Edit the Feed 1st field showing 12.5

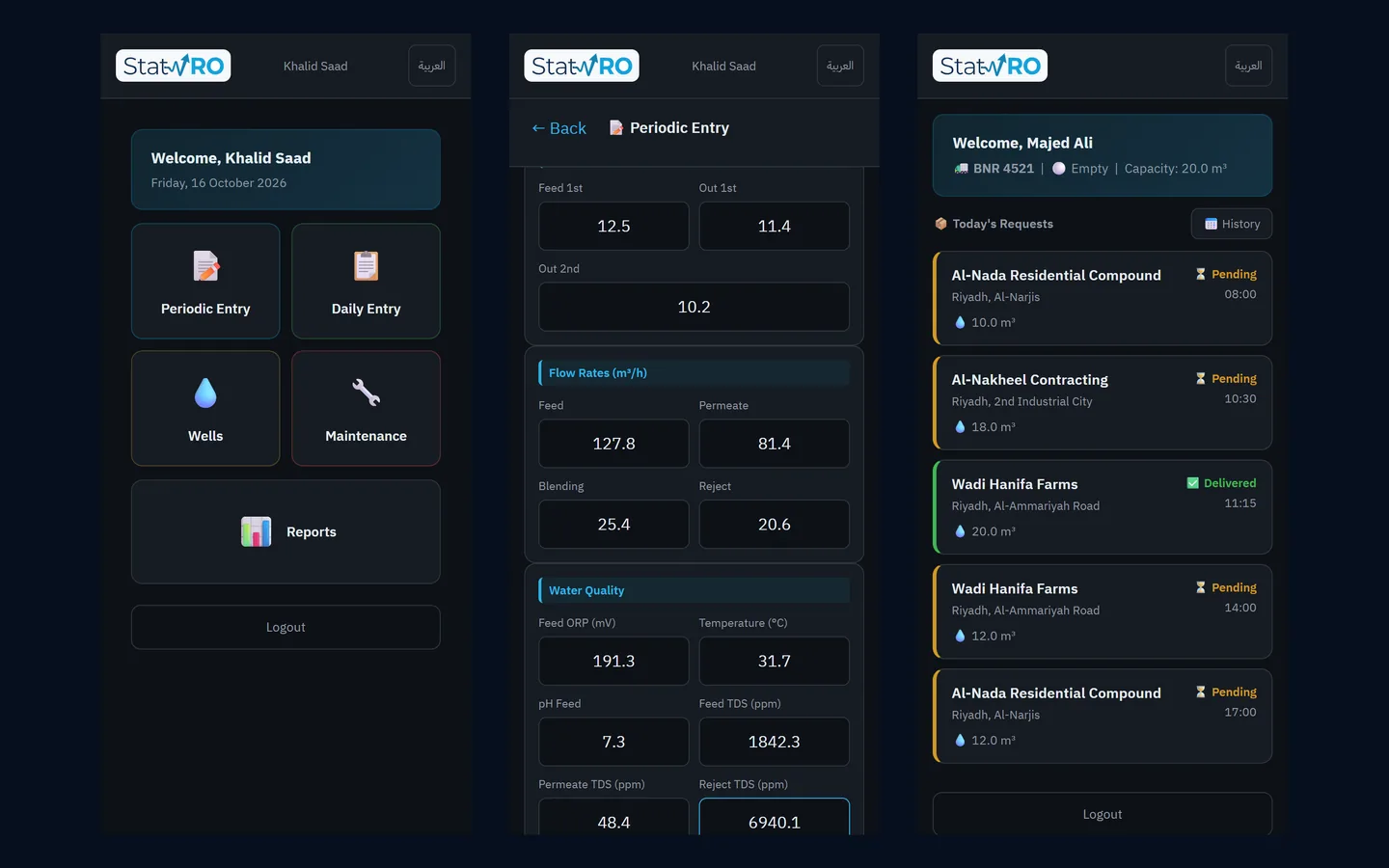(x=613, y=226)
